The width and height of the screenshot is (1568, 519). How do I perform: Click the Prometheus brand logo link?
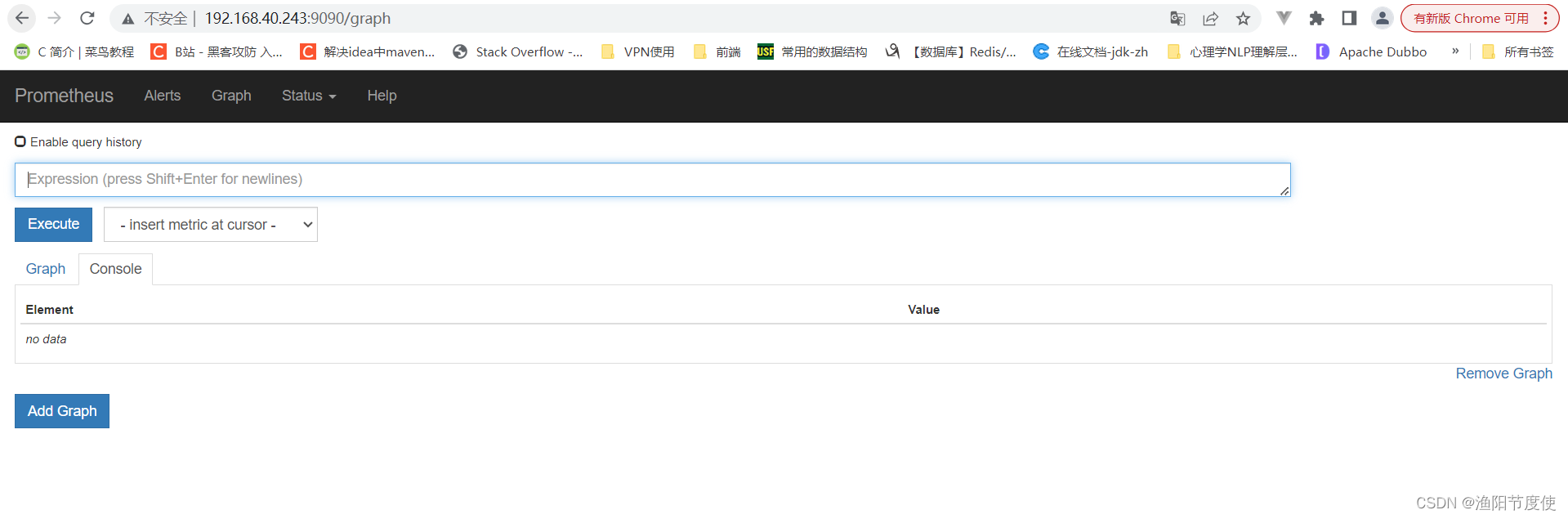tap(64, 96)
